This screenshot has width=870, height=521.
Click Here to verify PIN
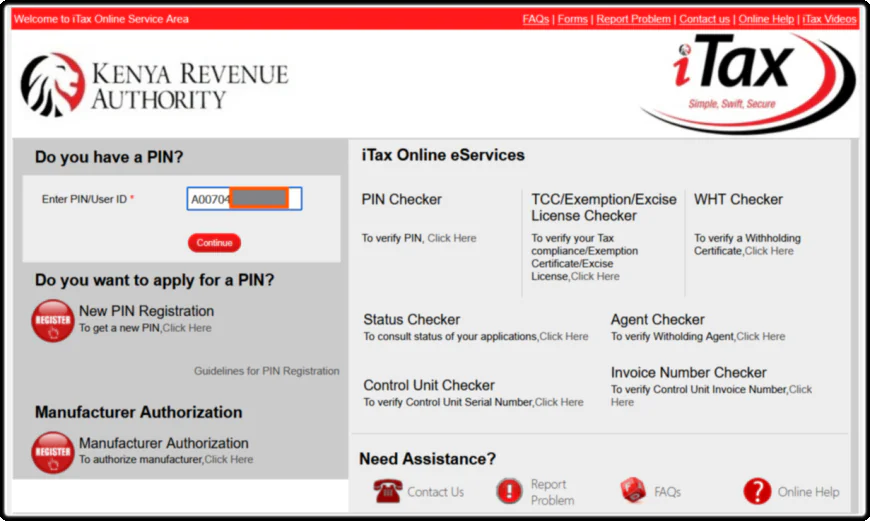pyautogui.click(x=452, y=238)
